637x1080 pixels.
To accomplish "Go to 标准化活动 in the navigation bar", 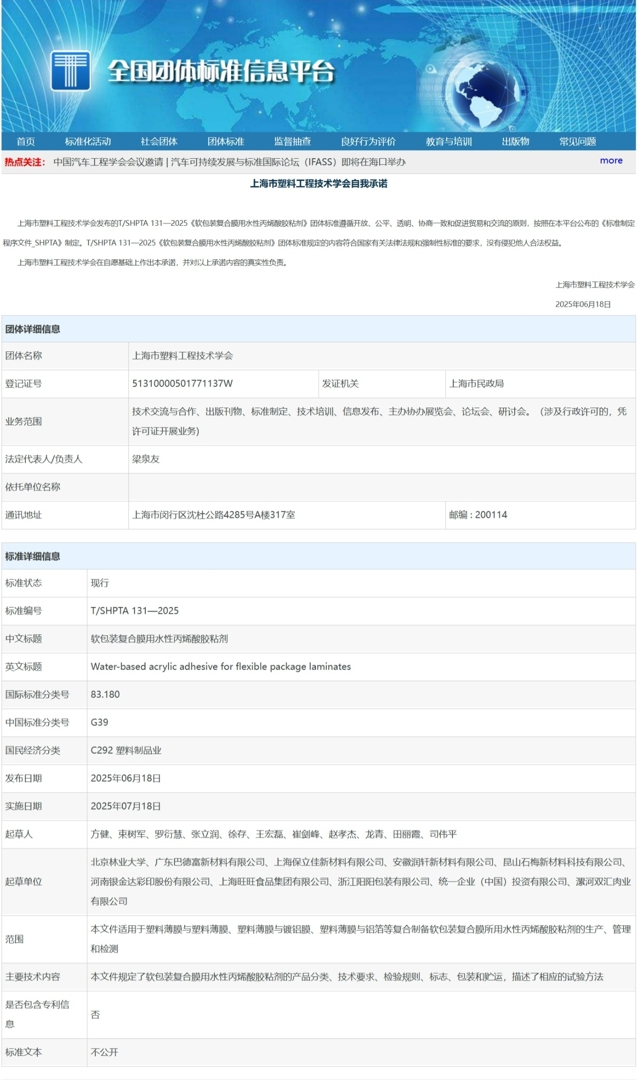I will point(88,141).
